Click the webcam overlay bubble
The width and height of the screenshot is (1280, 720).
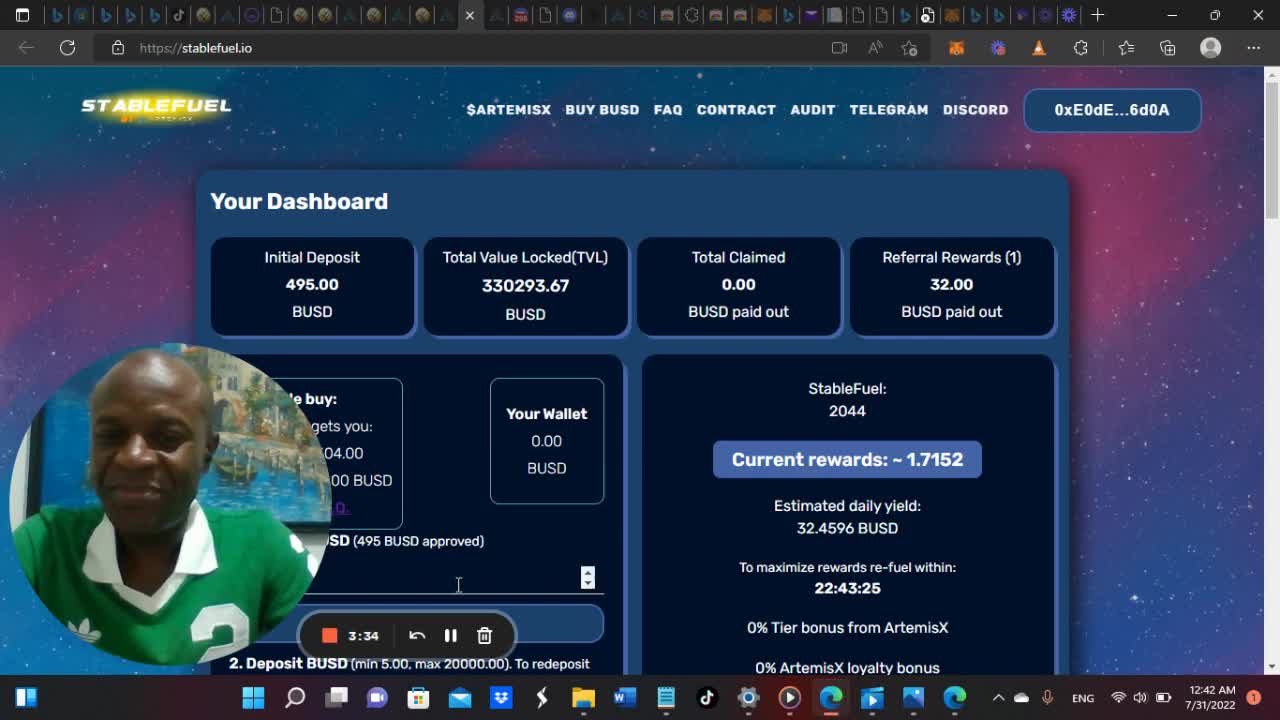(170, 505)
